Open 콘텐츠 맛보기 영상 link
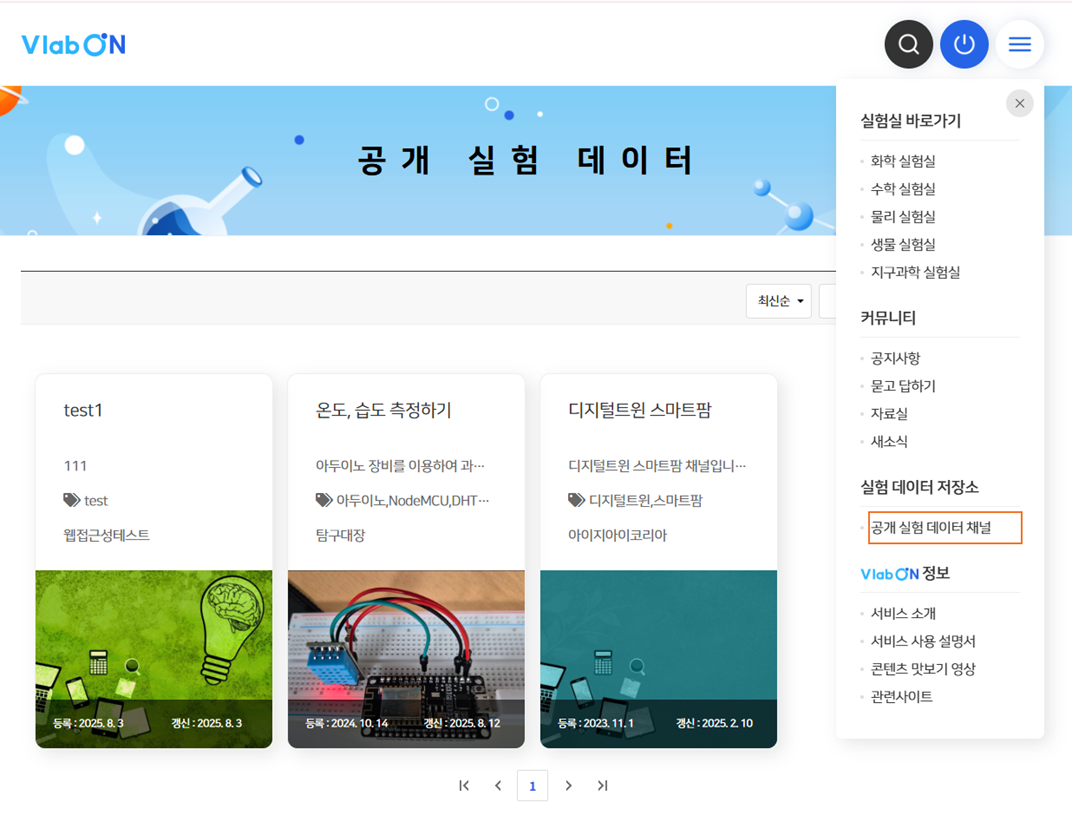This screenshot has width=1072, height=822. coord(922,669)
